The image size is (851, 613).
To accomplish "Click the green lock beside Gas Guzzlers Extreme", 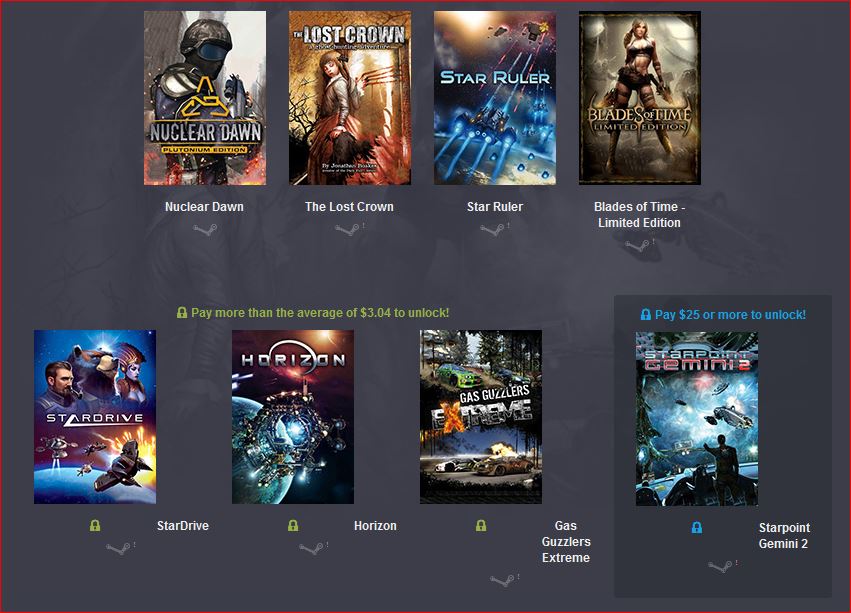I will (x=481, y=526).
